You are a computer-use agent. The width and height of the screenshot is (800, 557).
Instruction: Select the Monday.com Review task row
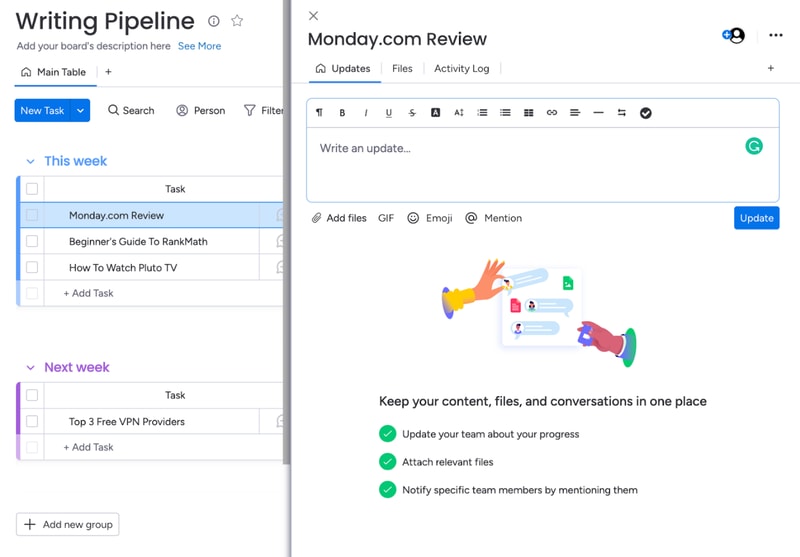point(152,215)
